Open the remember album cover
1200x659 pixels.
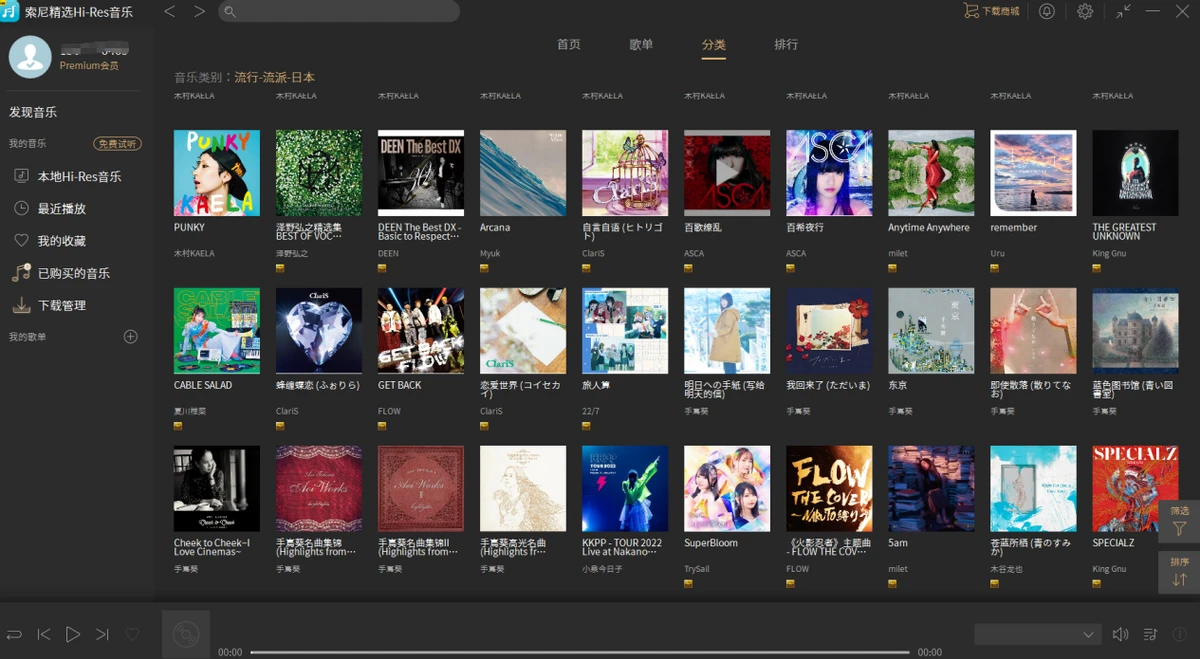pos(1033,173)
